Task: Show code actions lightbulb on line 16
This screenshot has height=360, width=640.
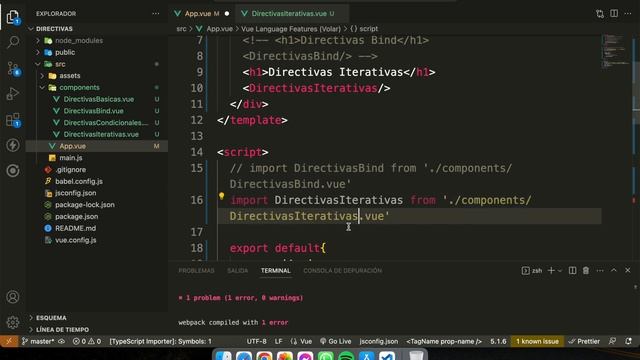Action: pyautogui.click(x=221, y=196)
